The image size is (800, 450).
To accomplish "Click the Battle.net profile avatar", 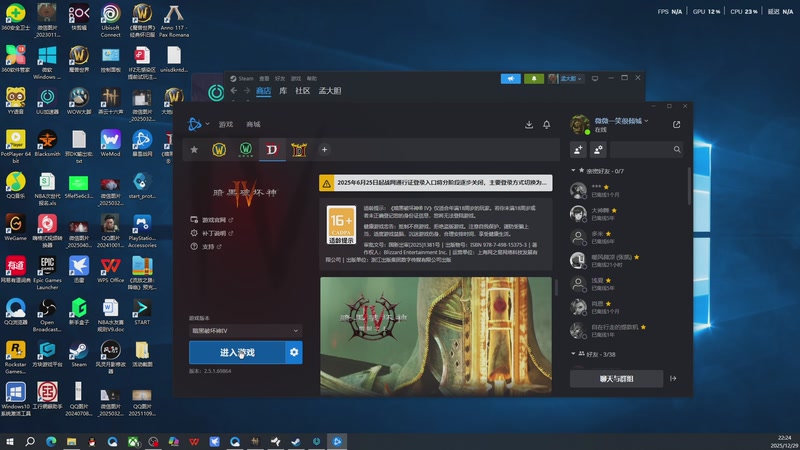I will (580, 124).
